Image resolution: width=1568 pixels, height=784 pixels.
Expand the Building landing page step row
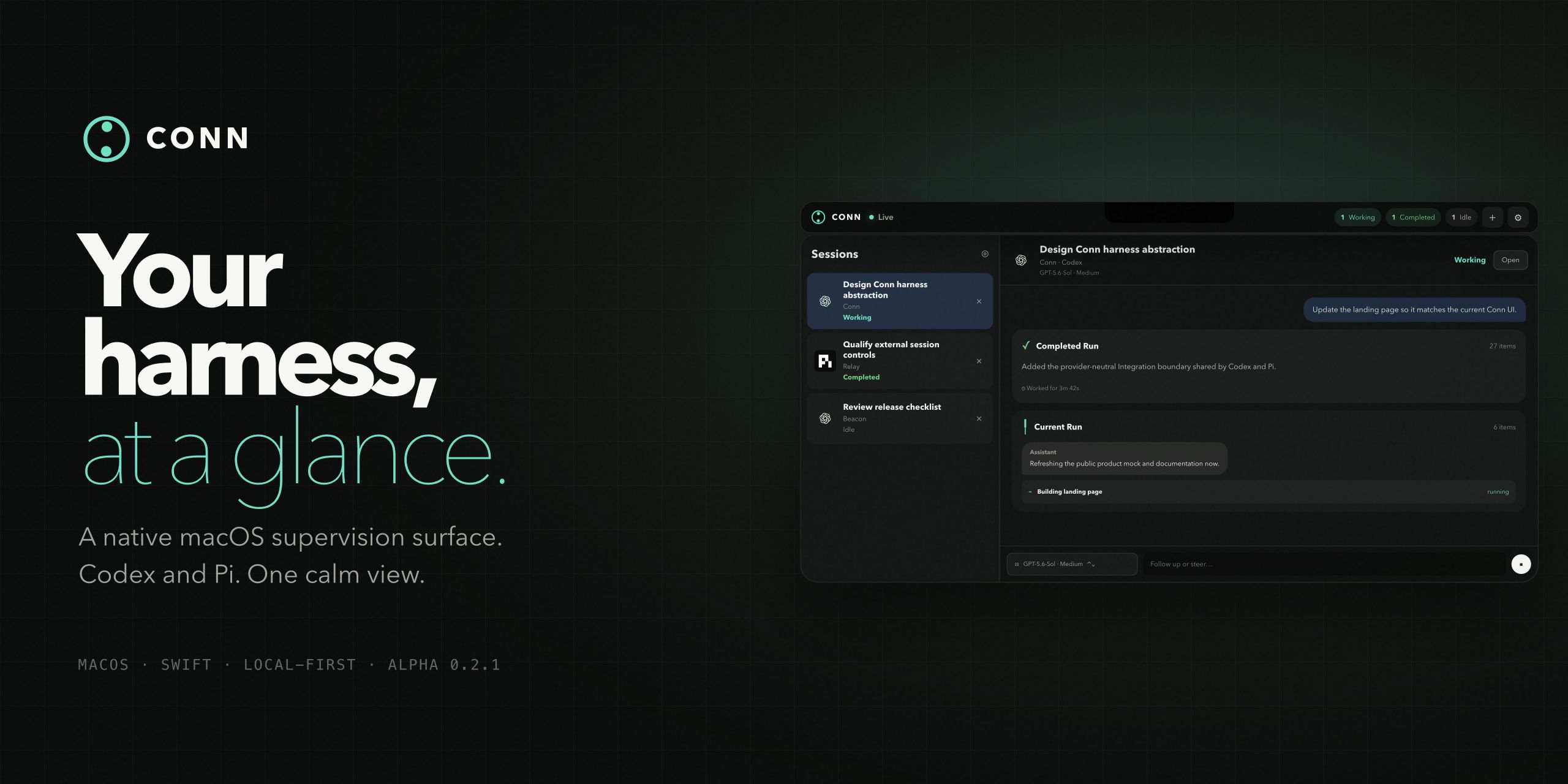(x=1268, y=492)
